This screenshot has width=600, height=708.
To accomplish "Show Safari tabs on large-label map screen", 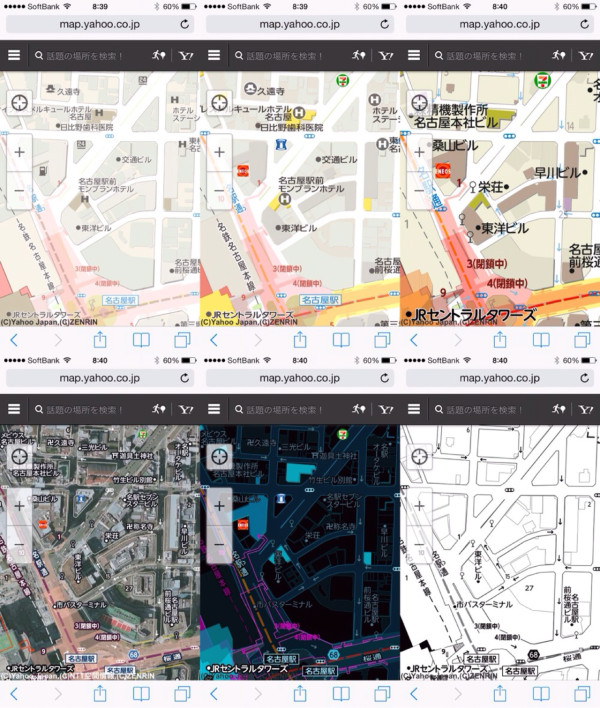I will coord(582,340).
